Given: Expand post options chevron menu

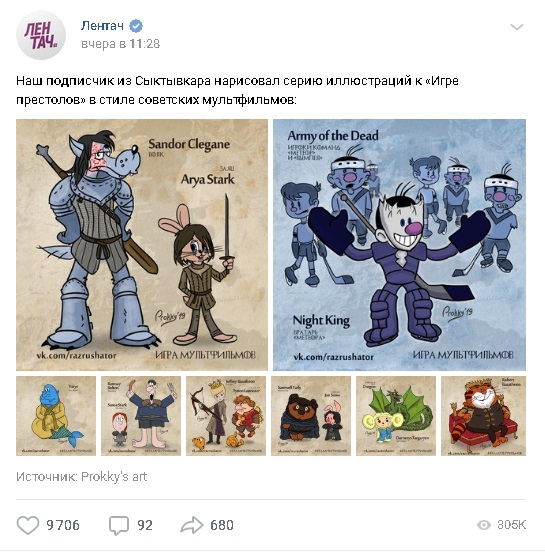Looking at the screenshot, I should [x=517, y=27].
